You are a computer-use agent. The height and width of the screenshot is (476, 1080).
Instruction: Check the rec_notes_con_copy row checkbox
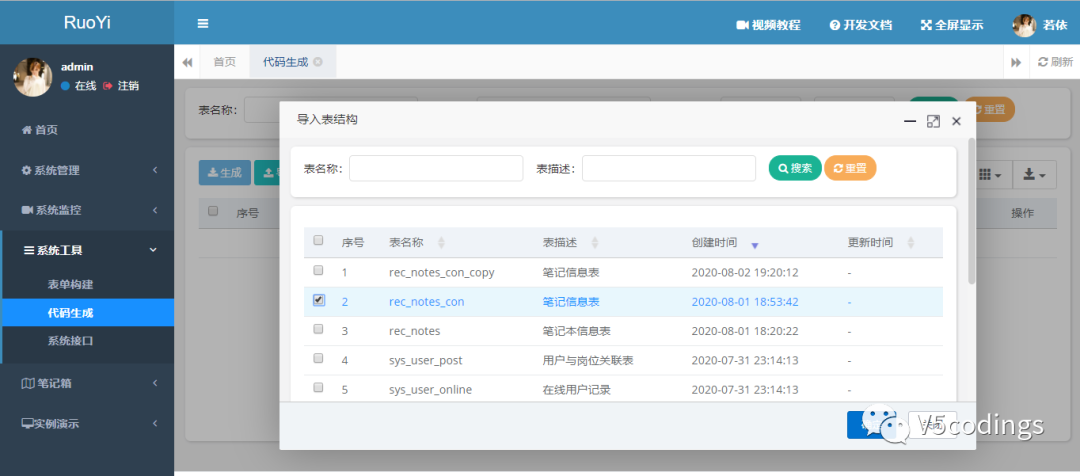[x=318, y=270]
